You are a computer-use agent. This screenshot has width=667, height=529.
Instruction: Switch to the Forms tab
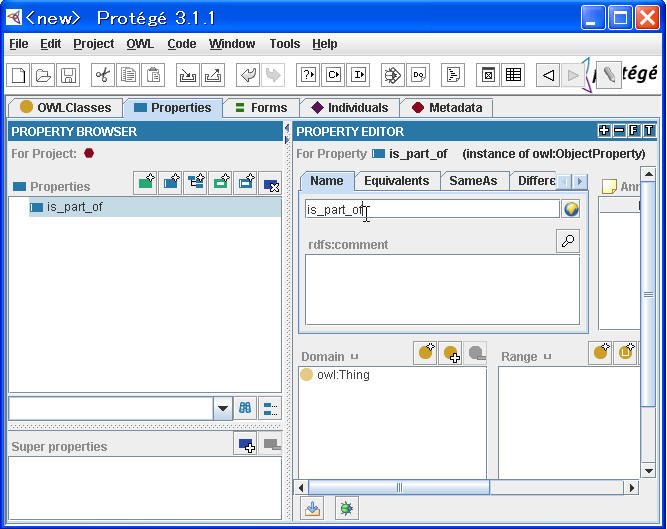pyautogui.click(x=261, y=108)
